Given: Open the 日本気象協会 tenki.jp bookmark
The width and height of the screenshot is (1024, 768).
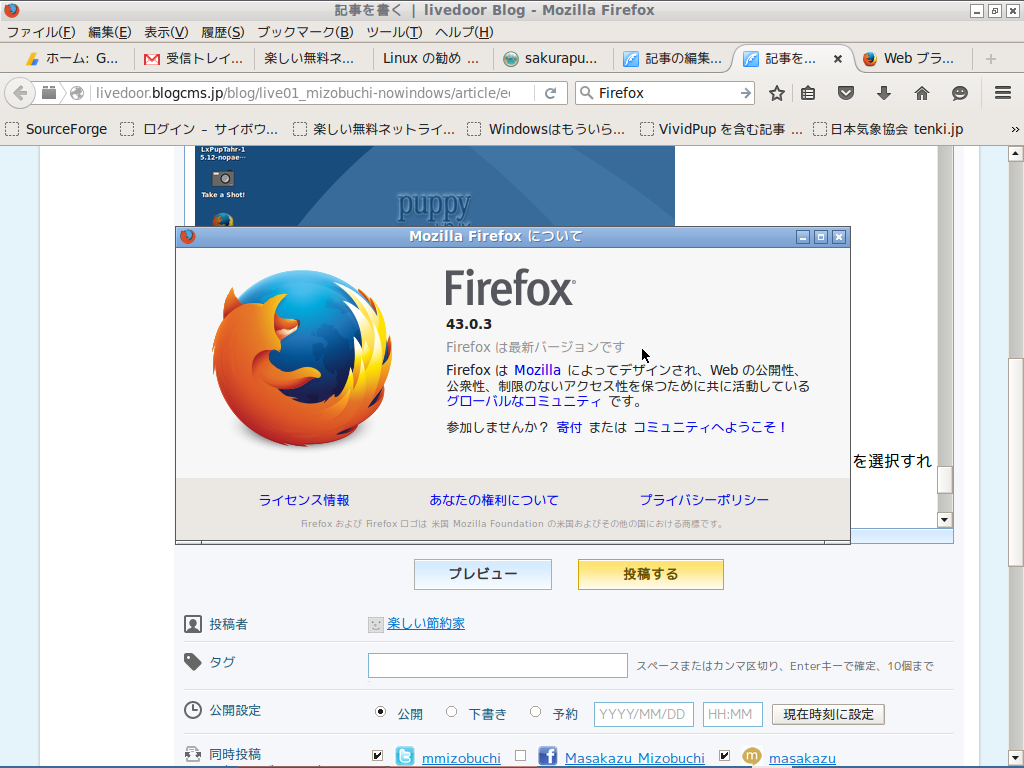Looking at the screenshot, I should click(888, 129).
